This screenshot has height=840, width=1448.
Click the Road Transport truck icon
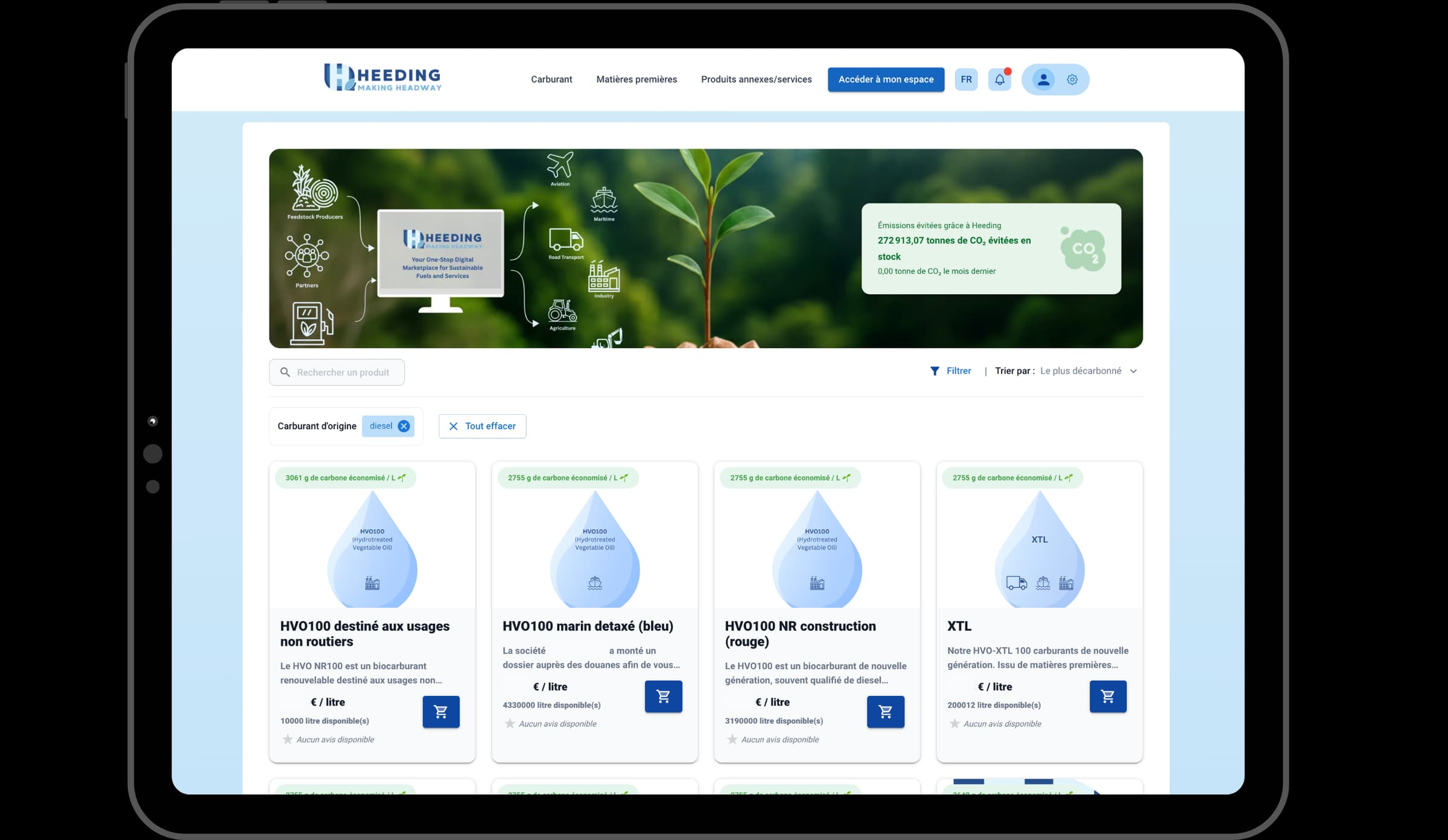click(566, 240)
